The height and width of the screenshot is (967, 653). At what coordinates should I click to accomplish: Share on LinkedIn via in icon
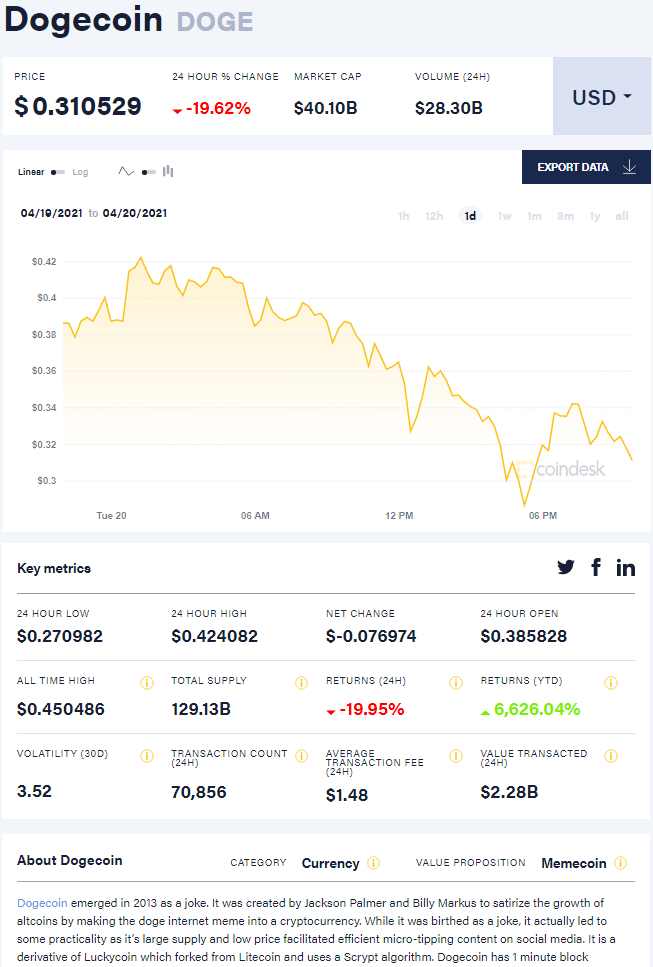(626, 567)
